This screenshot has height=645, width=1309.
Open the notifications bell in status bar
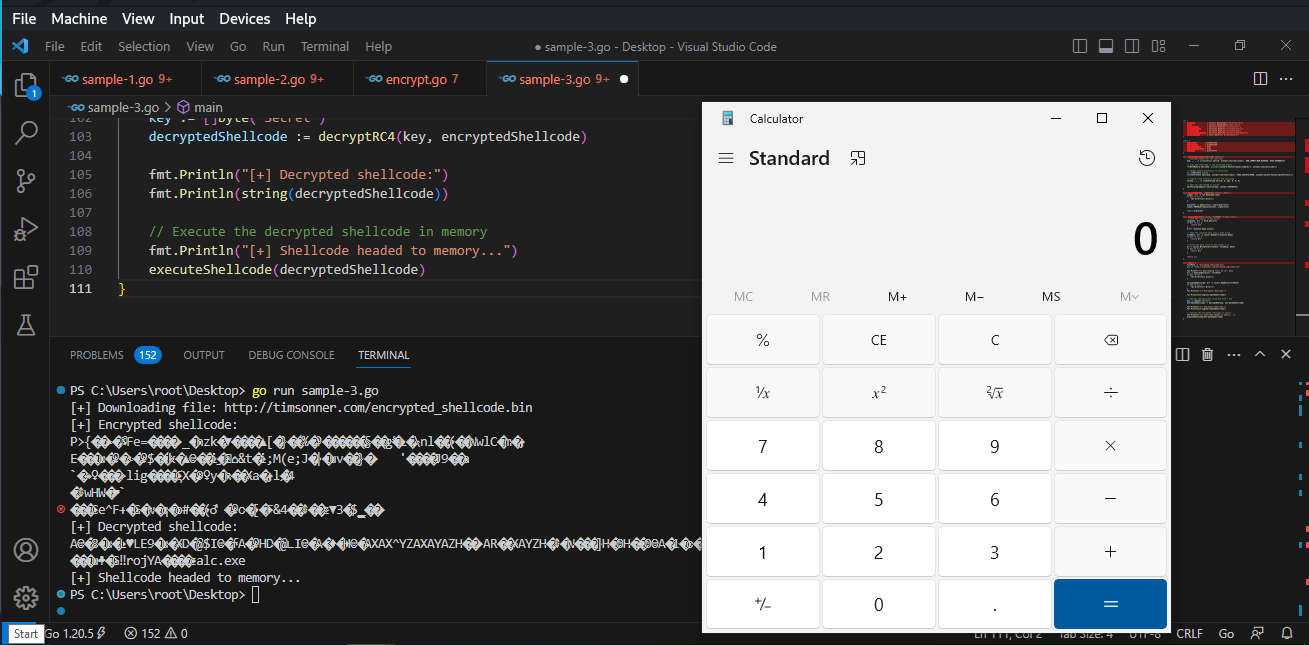click(x=1286, y=634)
